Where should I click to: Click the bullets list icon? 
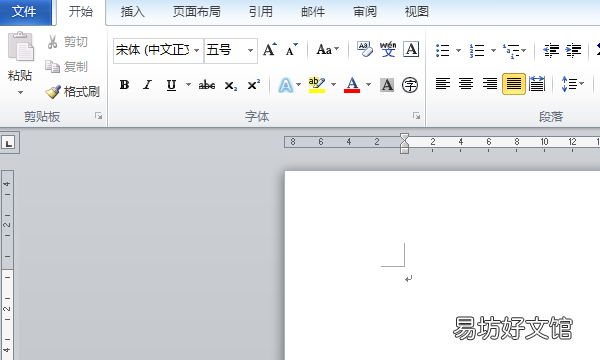coord(443,50)
